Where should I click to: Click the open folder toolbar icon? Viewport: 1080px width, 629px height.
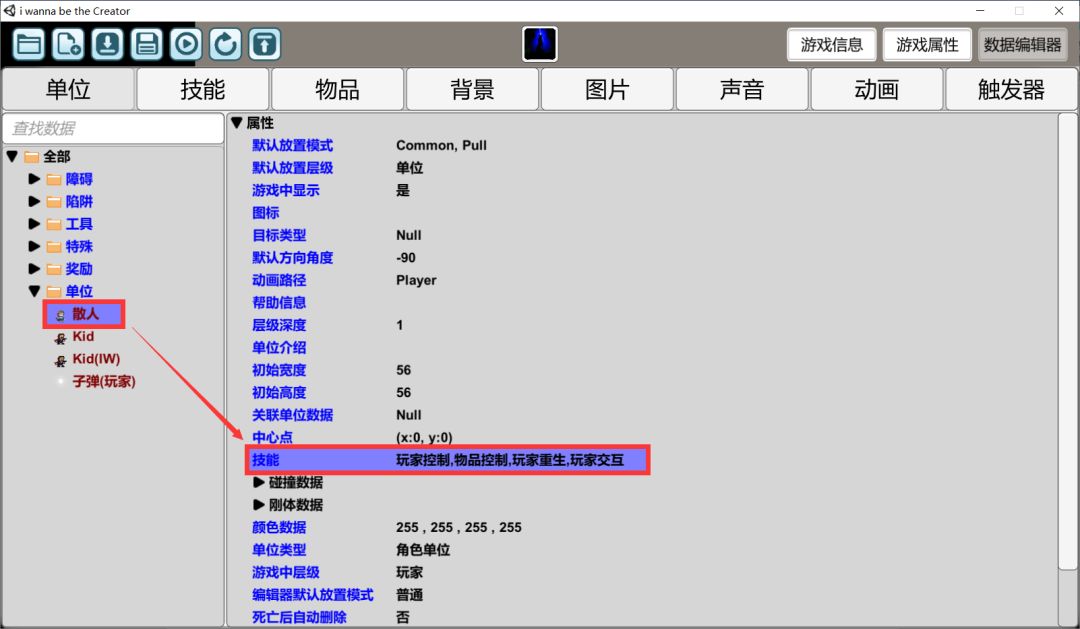tap(29, 44)
